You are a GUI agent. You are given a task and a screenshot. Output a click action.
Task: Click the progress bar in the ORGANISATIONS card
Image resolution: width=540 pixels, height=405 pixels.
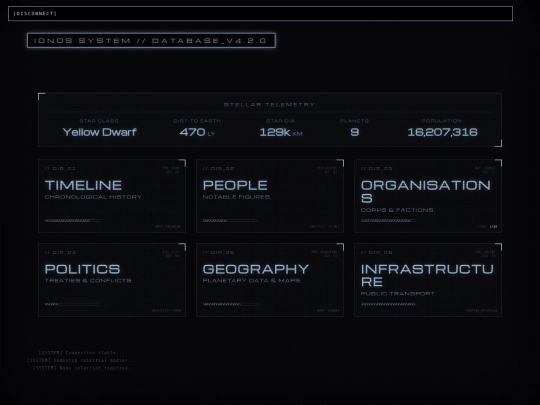tap(388, 220)
